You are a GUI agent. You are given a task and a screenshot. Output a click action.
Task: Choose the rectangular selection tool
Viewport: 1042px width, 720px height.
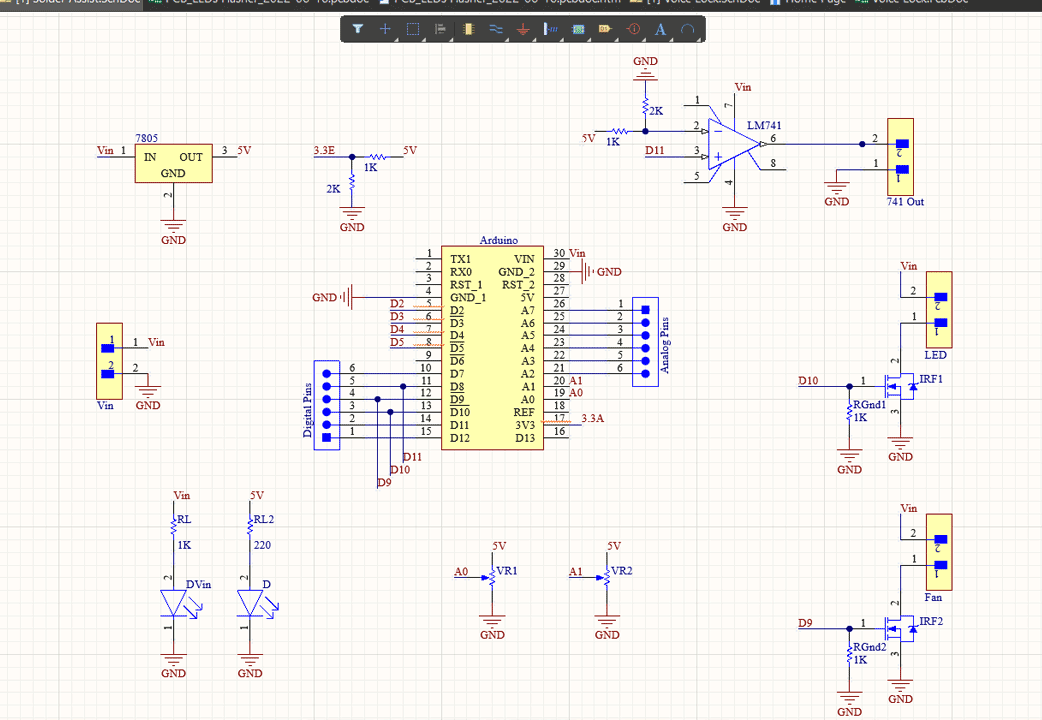point(412,30)
